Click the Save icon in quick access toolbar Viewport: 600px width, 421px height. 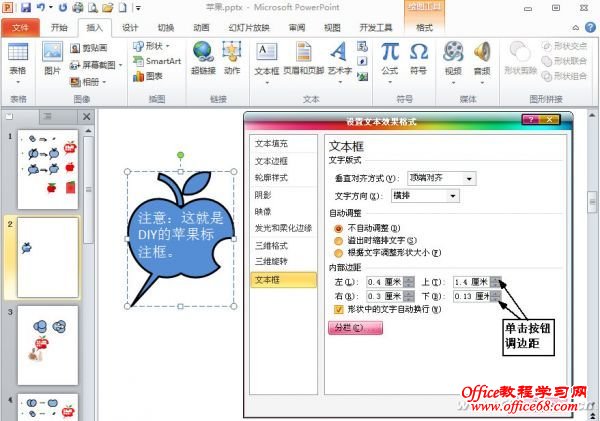coord(26,7)
